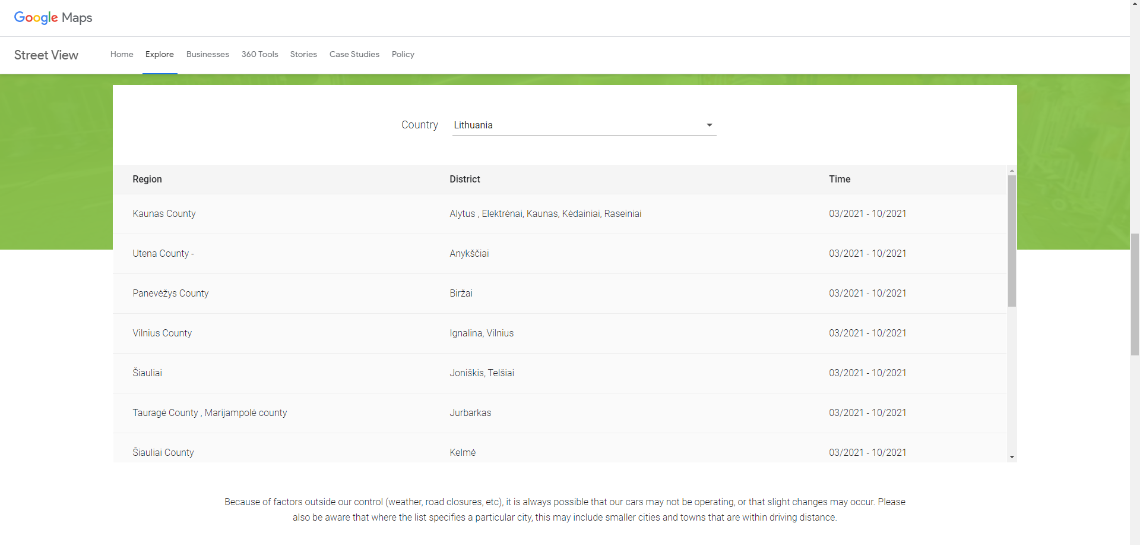Select the Explore tab
Image resolution: width=1140 pixels, height=545 pixels.
[159, 54]
